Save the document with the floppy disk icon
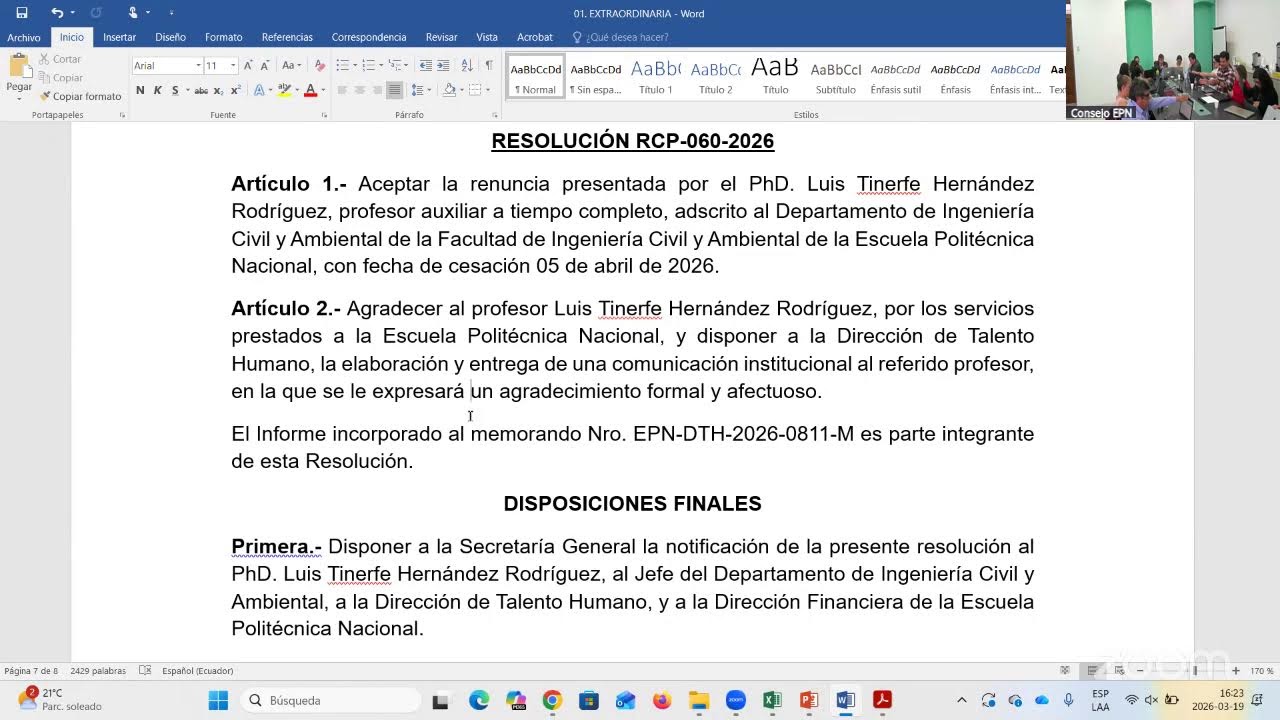The image size is (1280, 720). pyautogui.click(x=22, y=13)
